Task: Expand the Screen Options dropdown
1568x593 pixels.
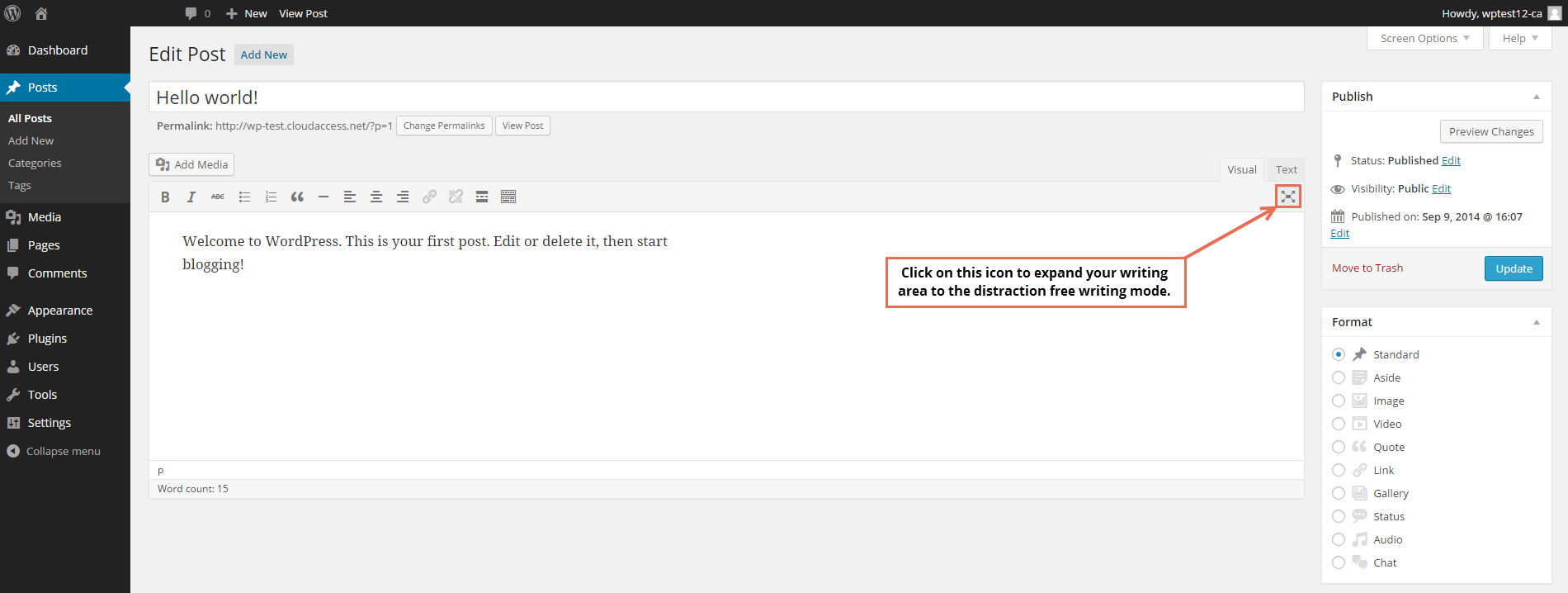Action: point(1424,38)
